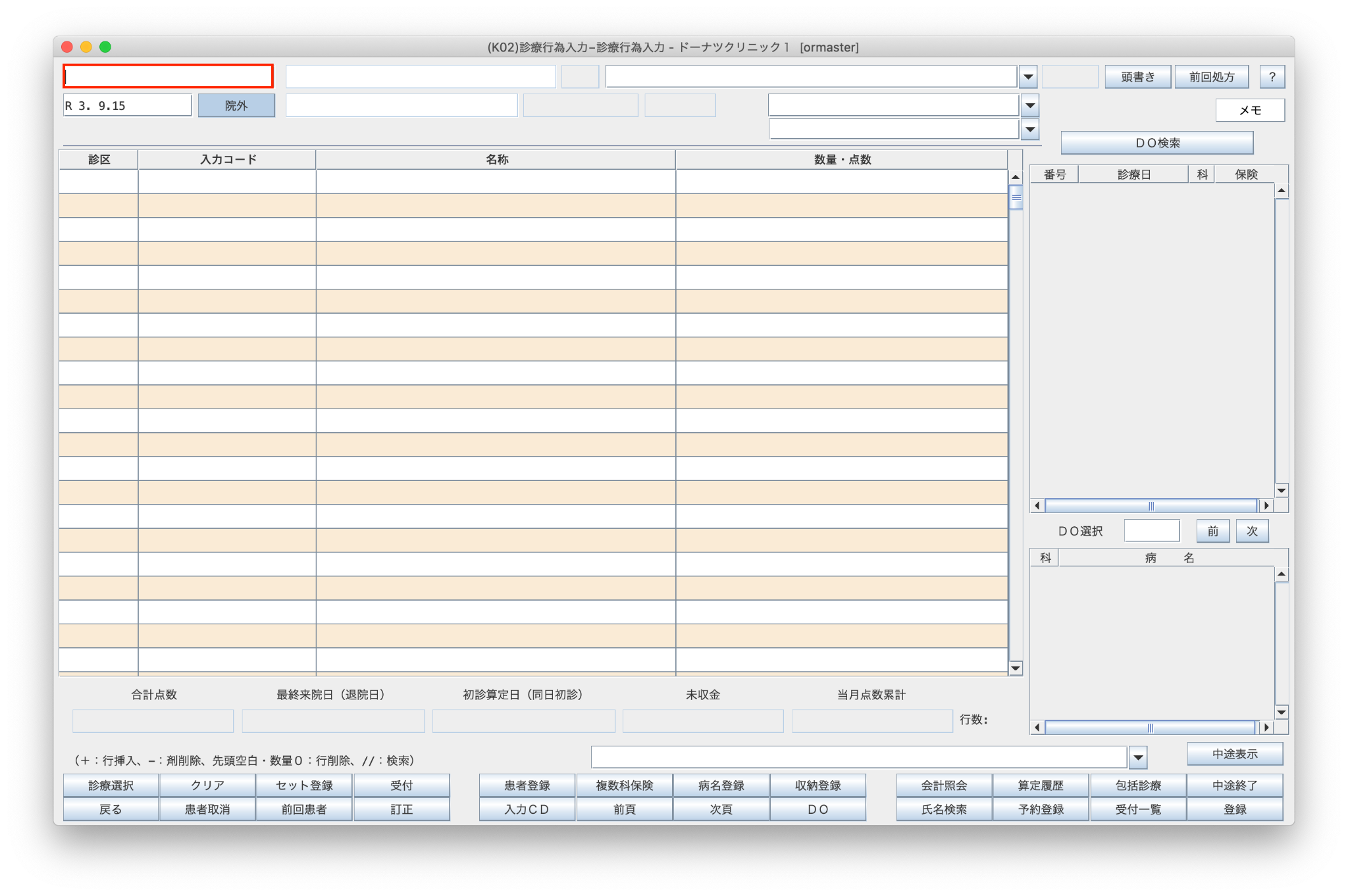Click the 氏名検索 button
Image resolution: width=1348 pixels, height=896 pixels.
(x=944, y=810)
